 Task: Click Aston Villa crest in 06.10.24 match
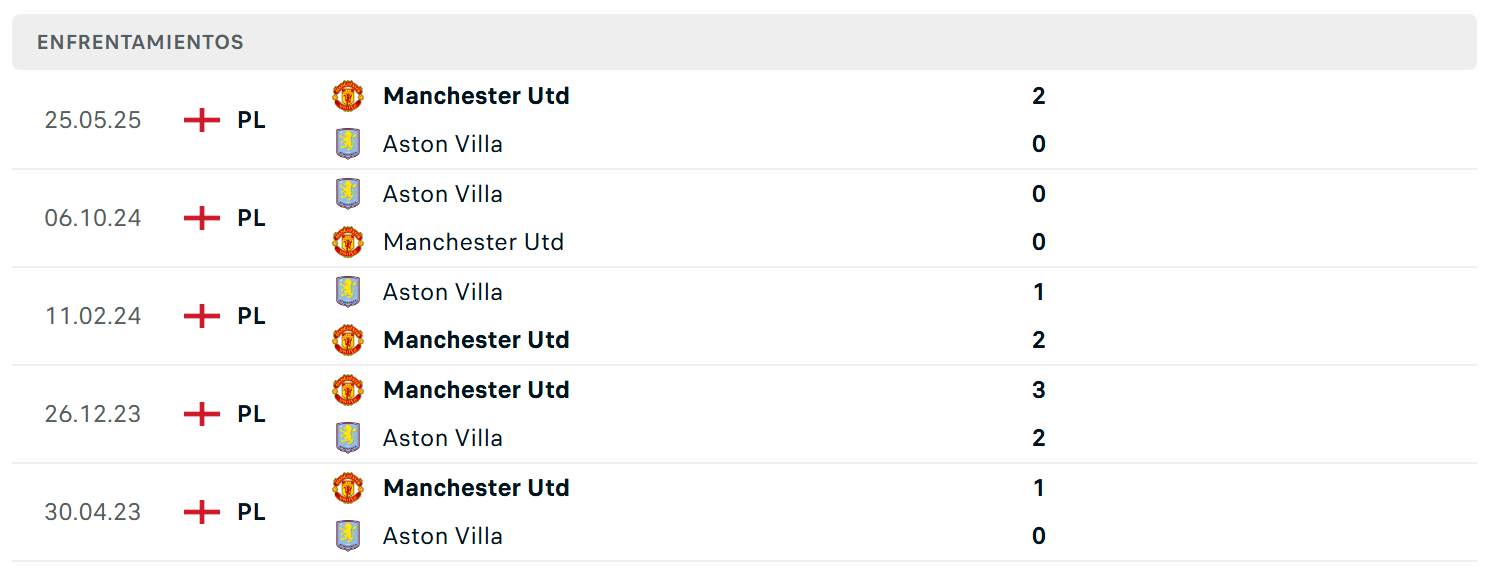coord(348,194)
